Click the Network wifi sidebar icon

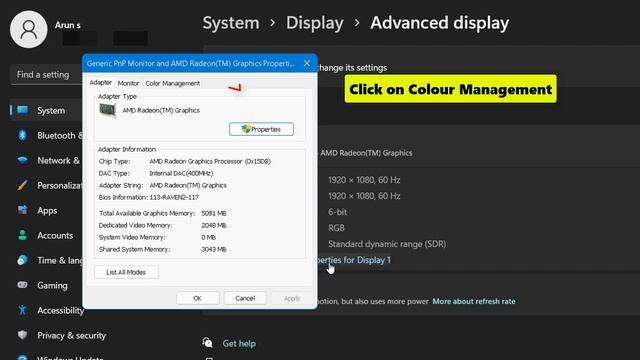pos(22,160)
